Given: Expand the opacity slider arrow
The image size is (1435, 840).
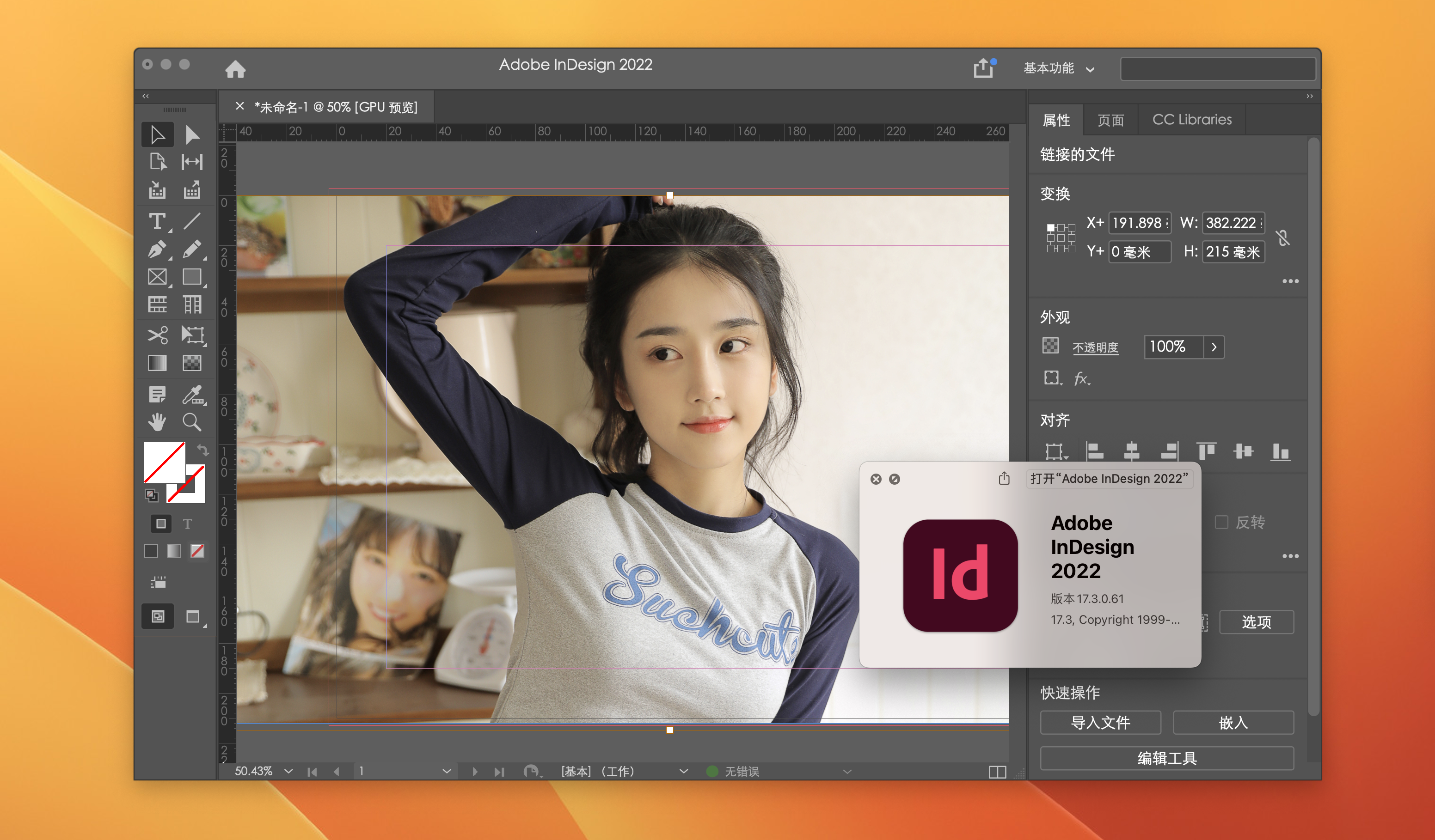Looking at the screenshot, I should pos(1214,347).
